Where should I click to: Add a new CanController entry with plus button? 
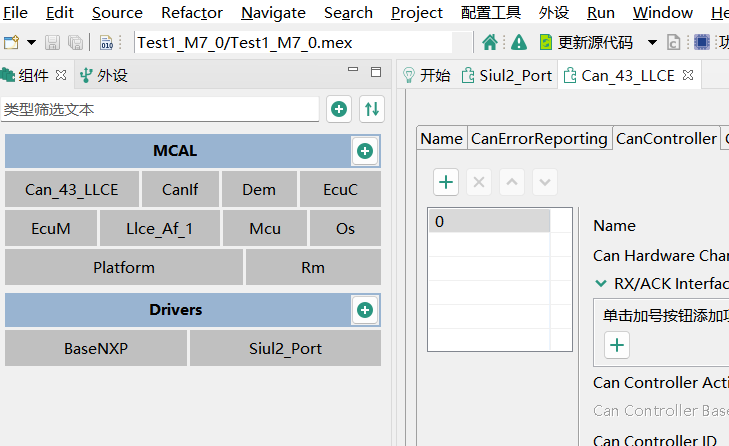[x=446, y=182]
